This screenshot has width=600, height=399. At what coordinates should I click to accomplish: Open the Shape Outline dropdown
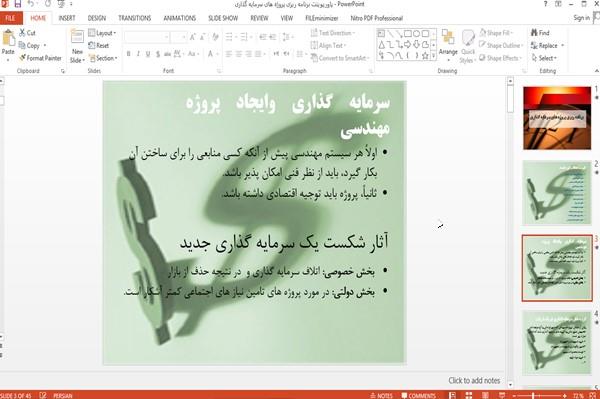pos(501,46)
